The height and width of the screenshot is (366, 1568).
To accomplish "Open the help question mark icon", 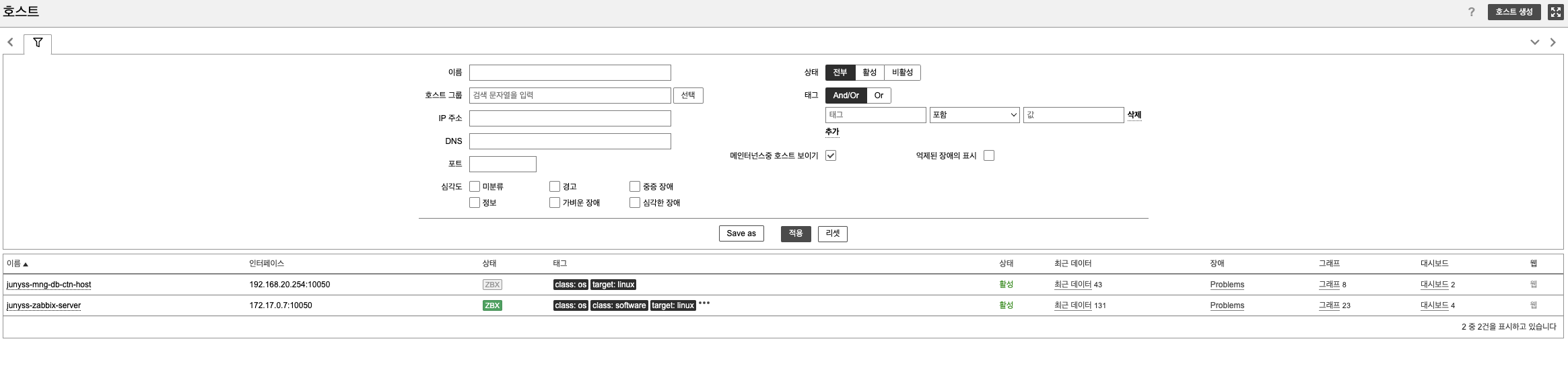I will (1471, 12).
